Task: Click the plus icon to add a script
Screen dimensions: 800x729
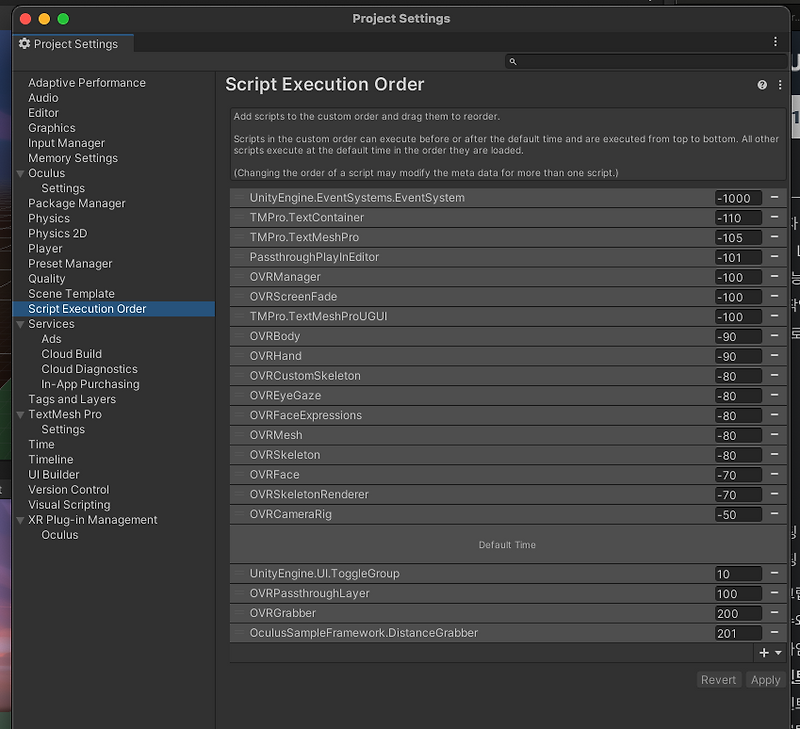Action: click(762, 652)
